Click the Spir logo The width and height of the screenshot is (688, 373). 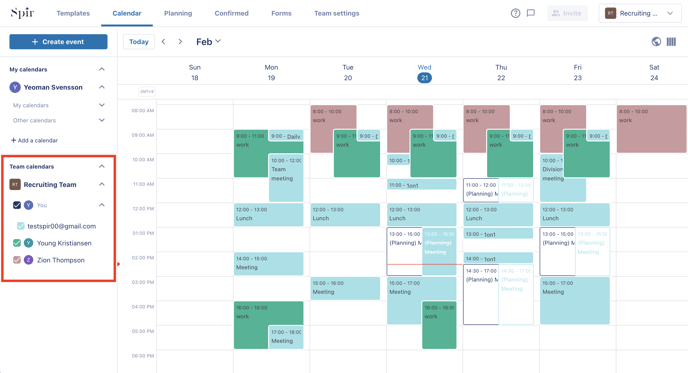22,13
